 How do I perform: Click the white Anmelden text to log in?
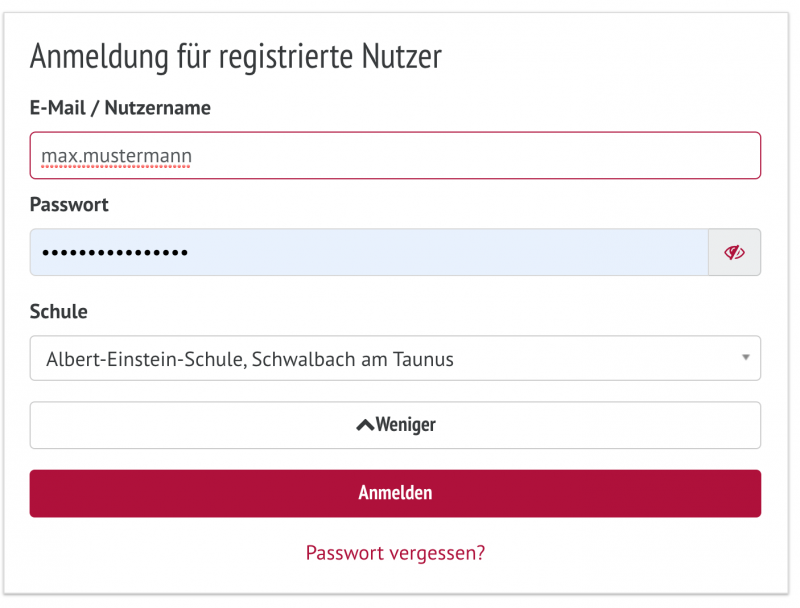coord(395,493)
